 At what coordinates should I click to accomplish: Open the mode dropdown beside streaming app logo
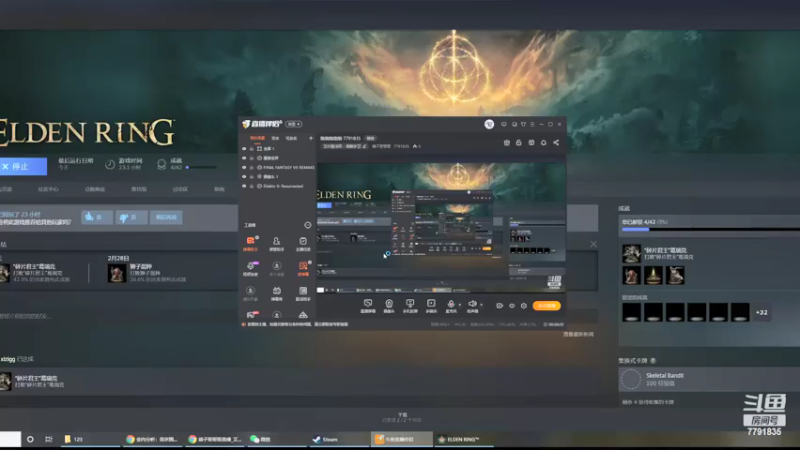(293, 124)
